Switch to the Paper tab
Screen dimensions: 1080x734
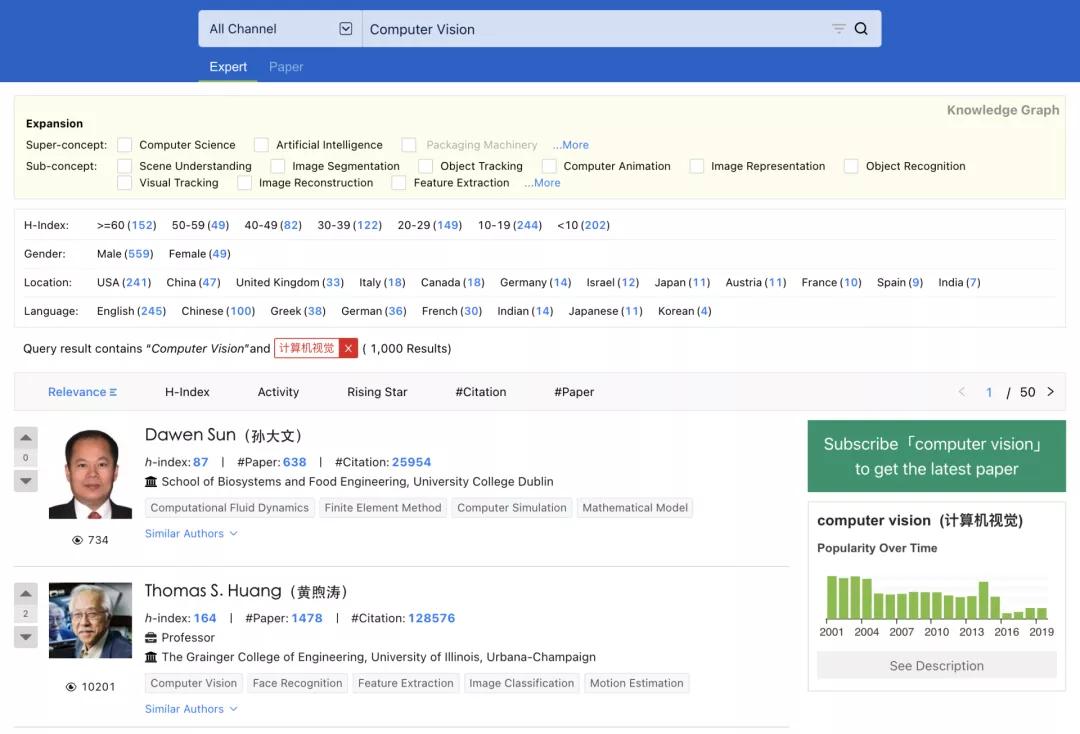[286, 67]
